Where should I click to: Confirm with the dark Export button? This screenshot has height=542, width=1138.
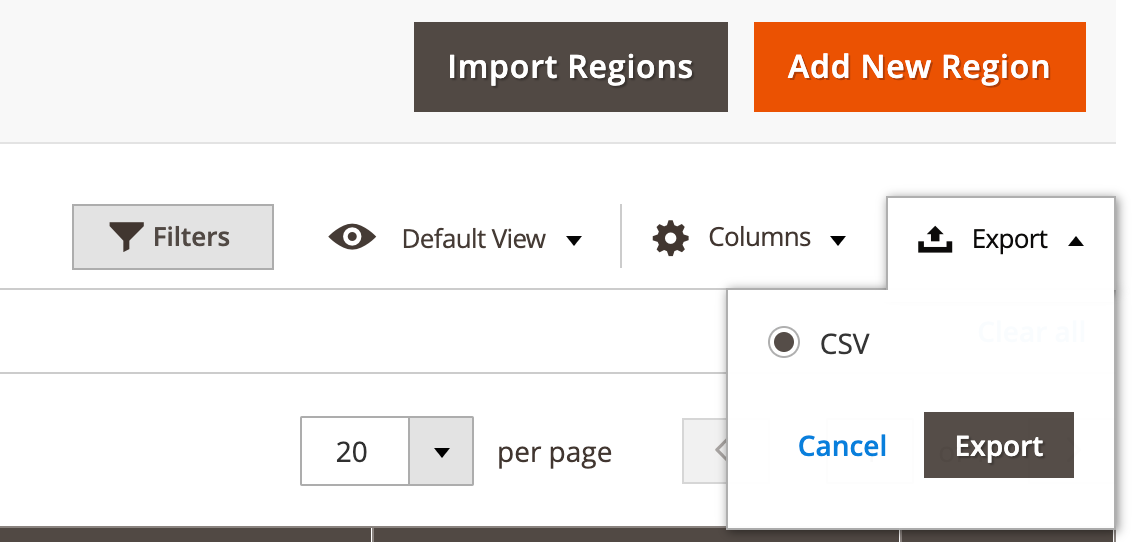[x=999, y=445]
